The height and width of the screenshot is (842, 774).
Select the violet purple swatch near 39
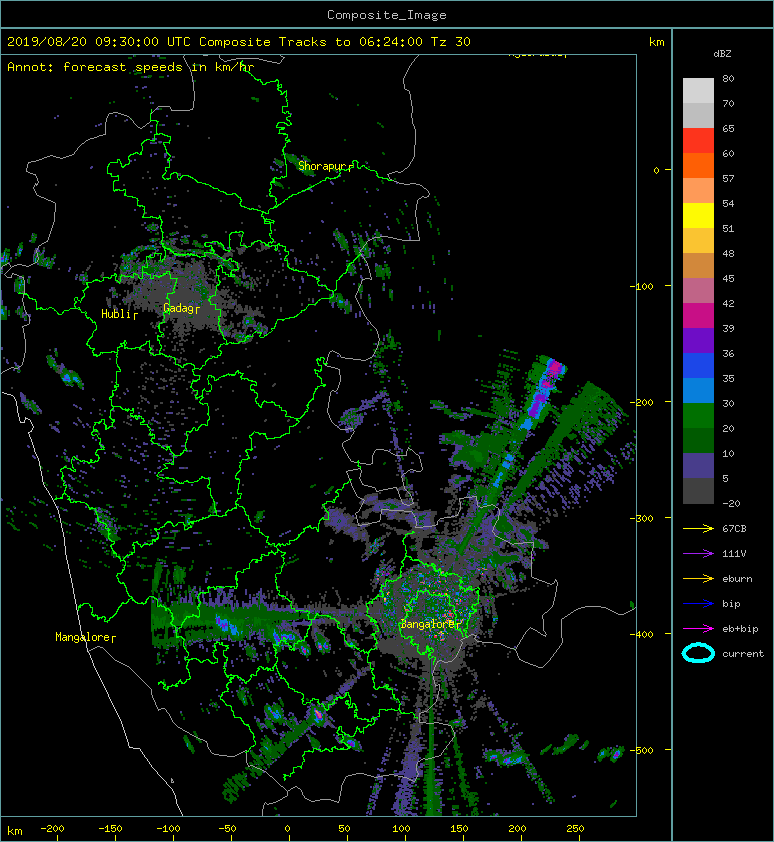698,340
